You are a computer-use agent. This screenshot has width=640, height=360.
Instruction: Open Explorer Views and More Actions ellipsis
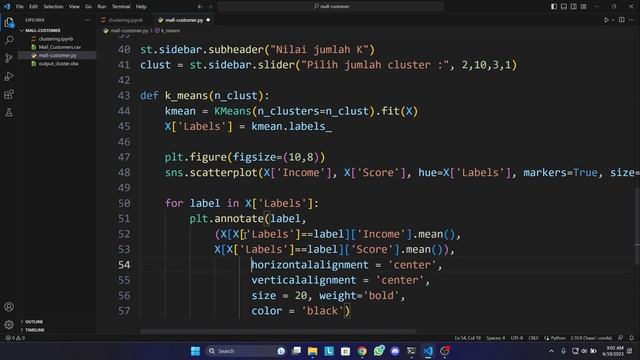tap(88, 20)
